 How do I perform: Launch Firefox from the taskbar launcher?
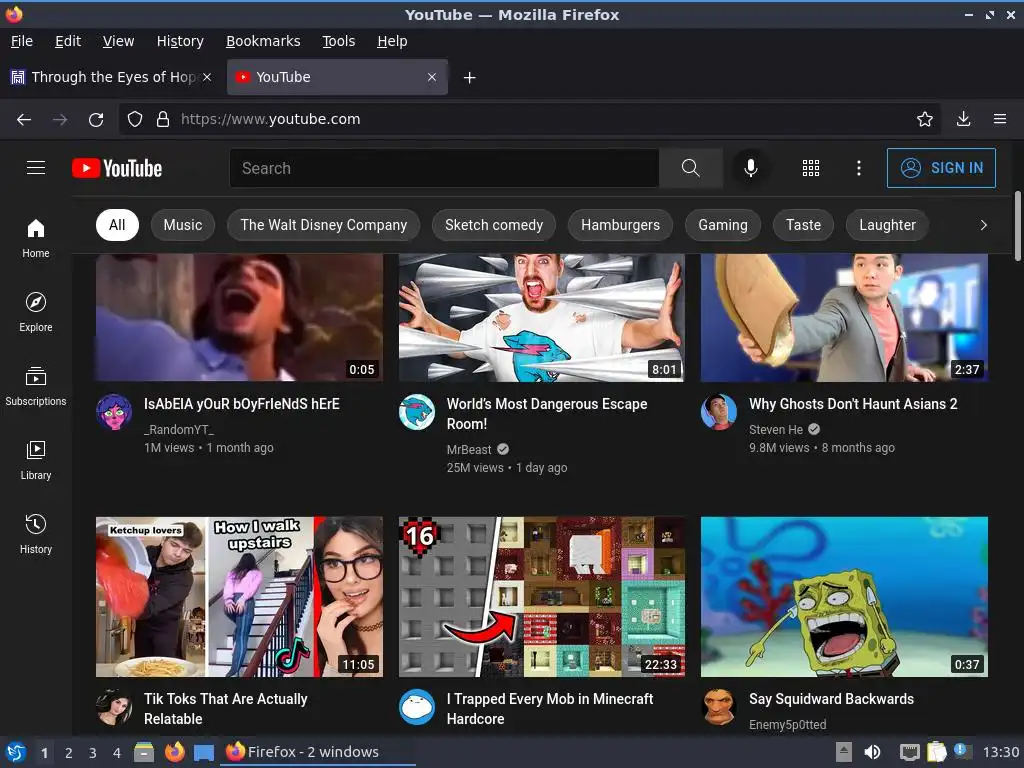(174, 752)
